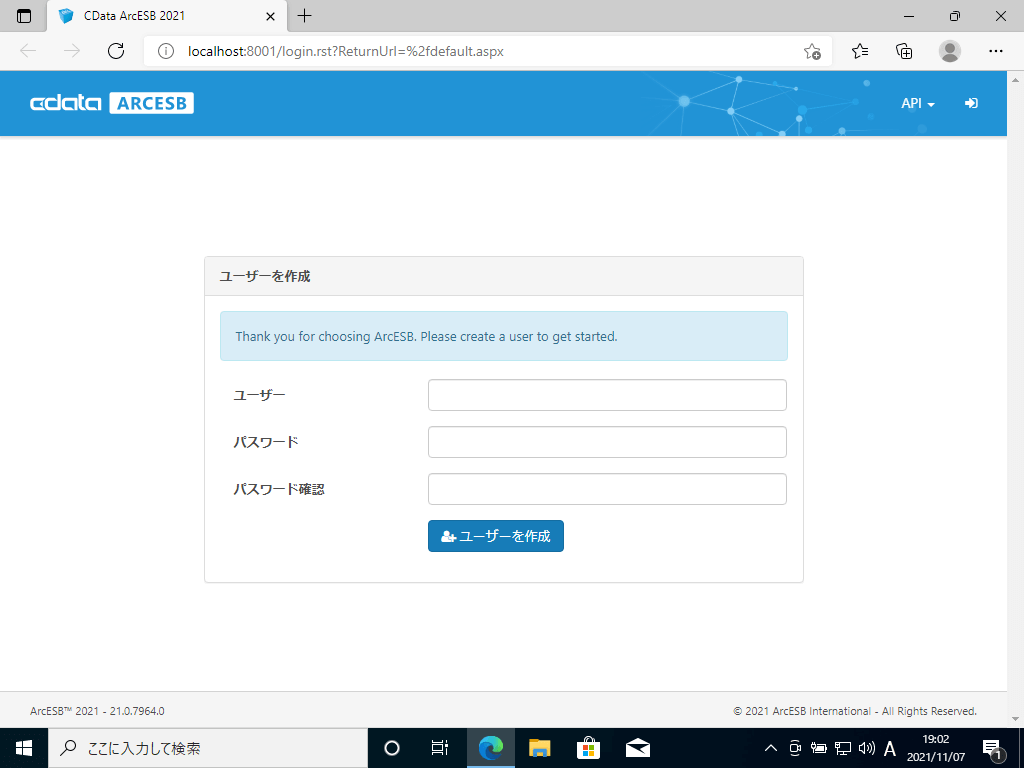The height and width of the screenshot is (768, 1024).
Task: Click the version text 21.0.7964.0
Action: (x=137, y=711)
